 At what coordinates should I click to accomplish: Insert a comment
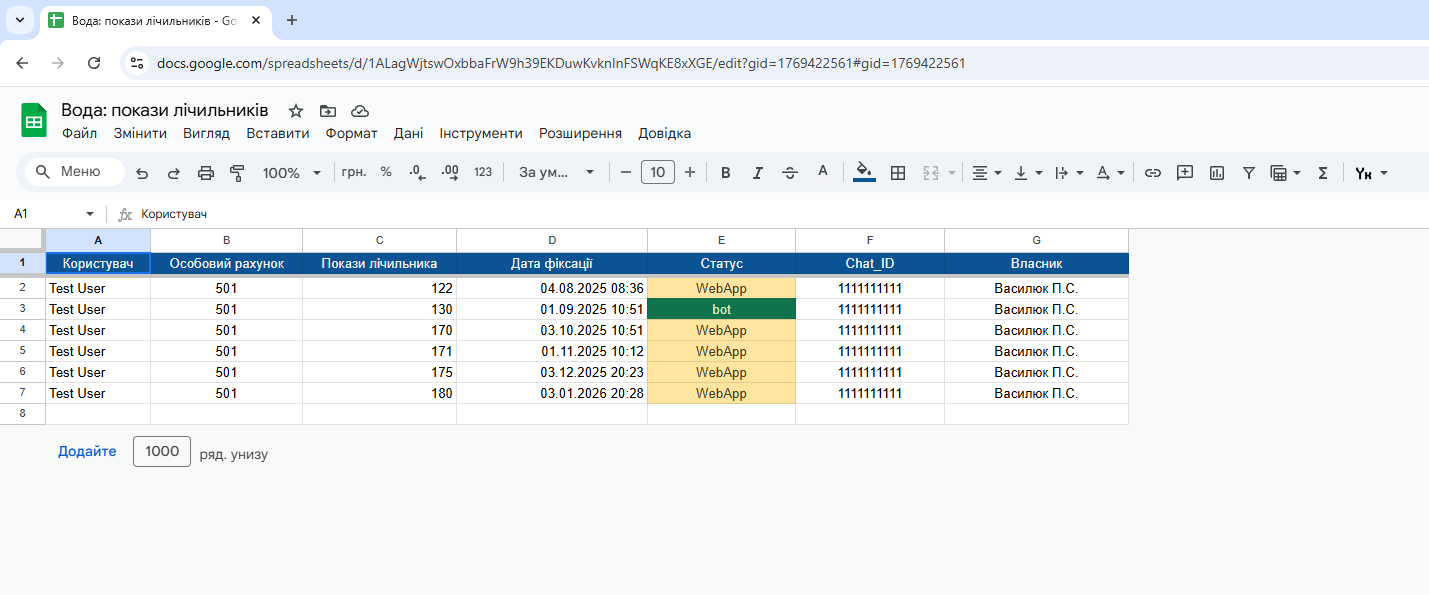1184,172
